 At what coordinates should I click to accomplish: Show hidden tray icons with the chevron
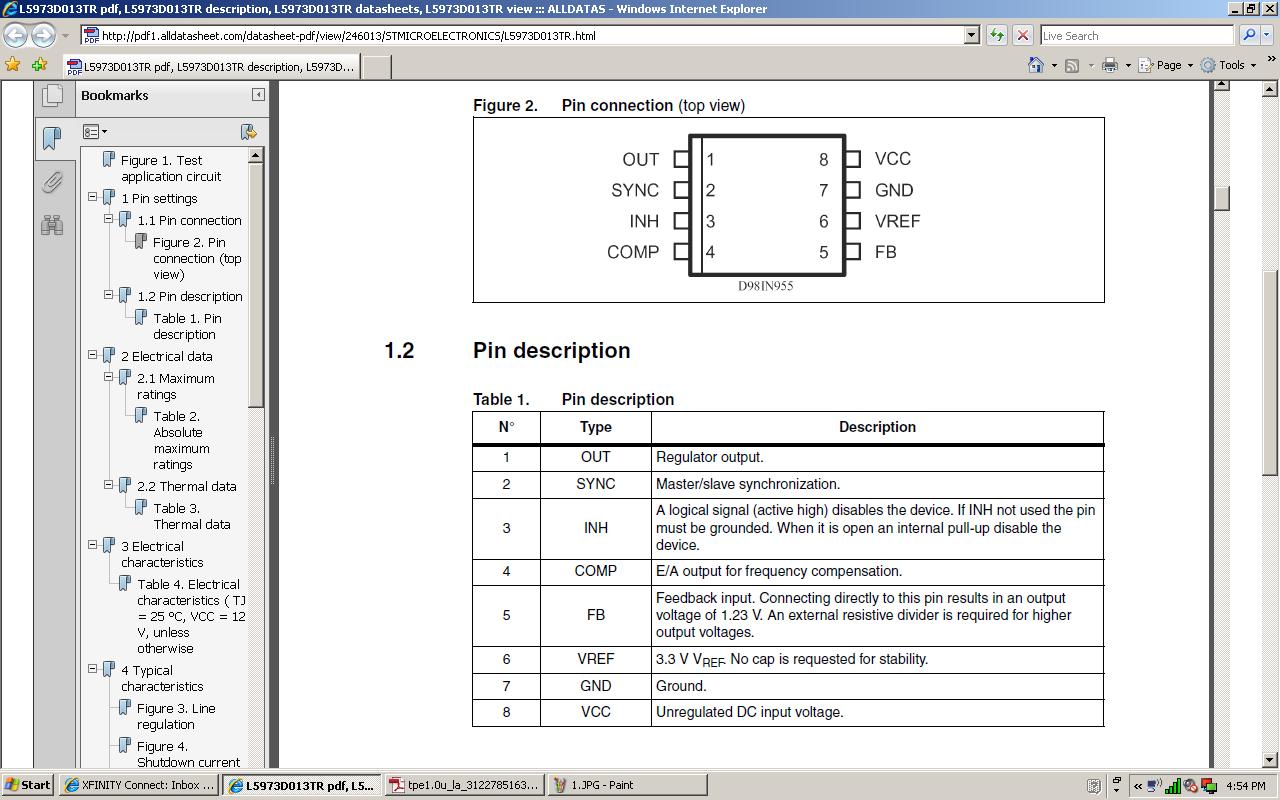tap(1137, 785)
